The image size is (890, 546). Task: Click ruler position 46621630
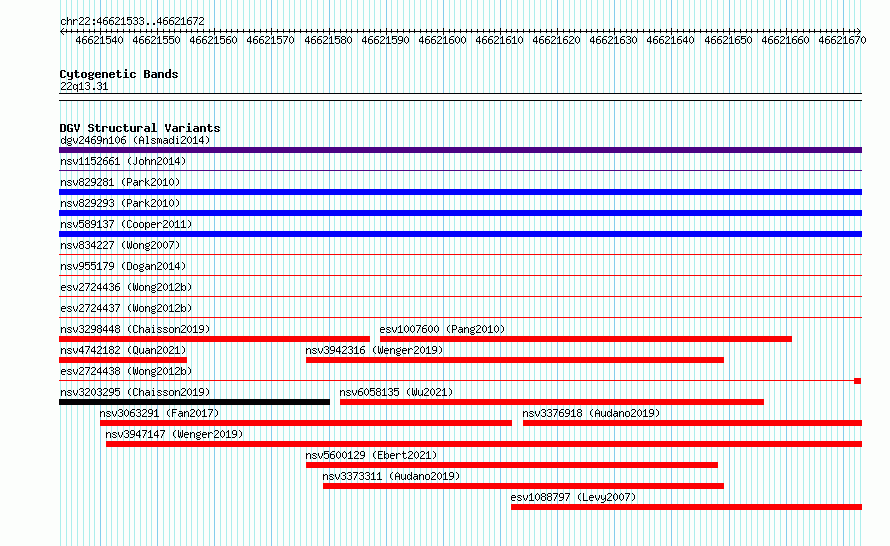(614, 40)
